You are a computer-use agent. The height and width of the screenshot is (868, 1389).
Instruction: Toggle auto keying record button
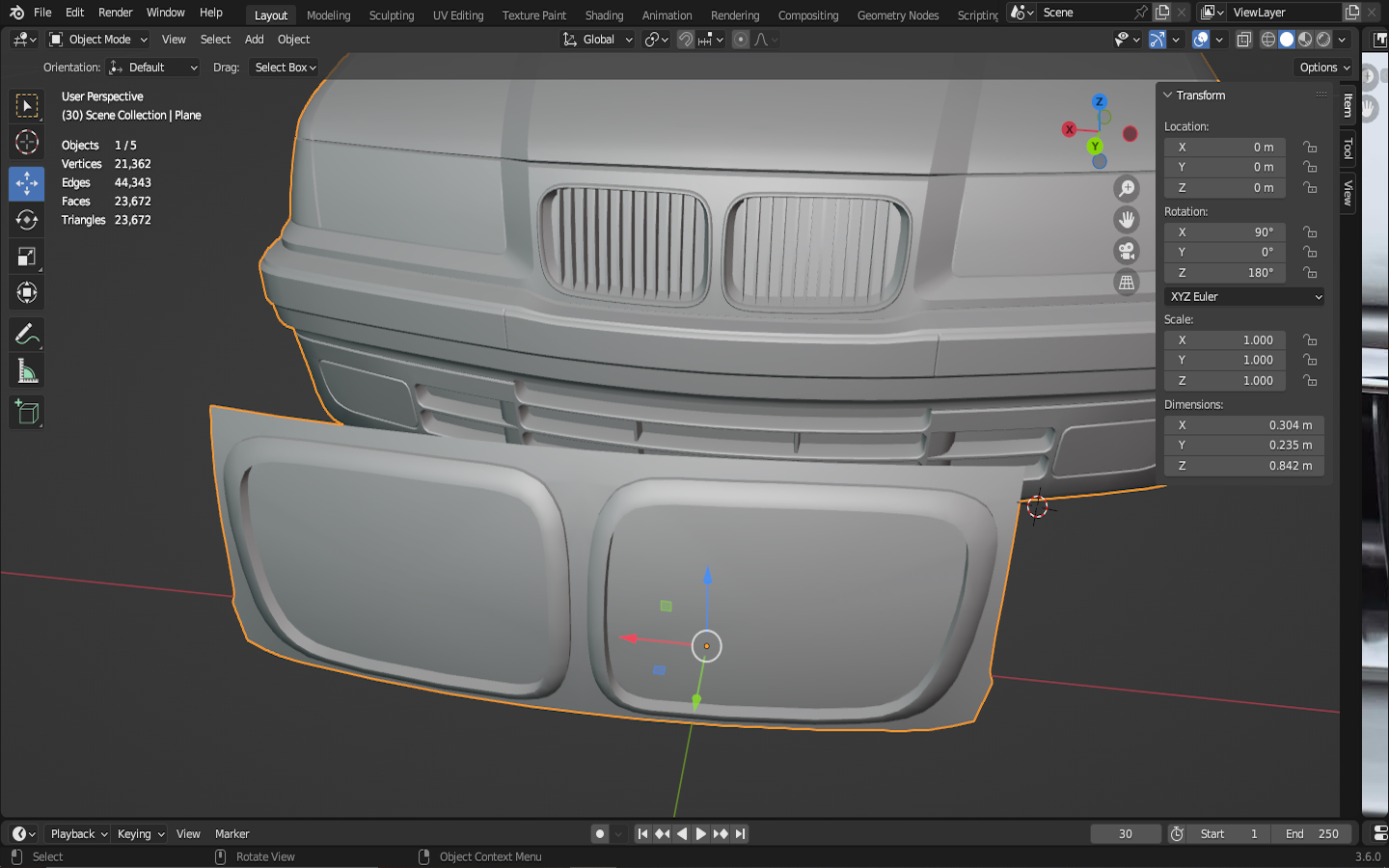coord(600,834)
